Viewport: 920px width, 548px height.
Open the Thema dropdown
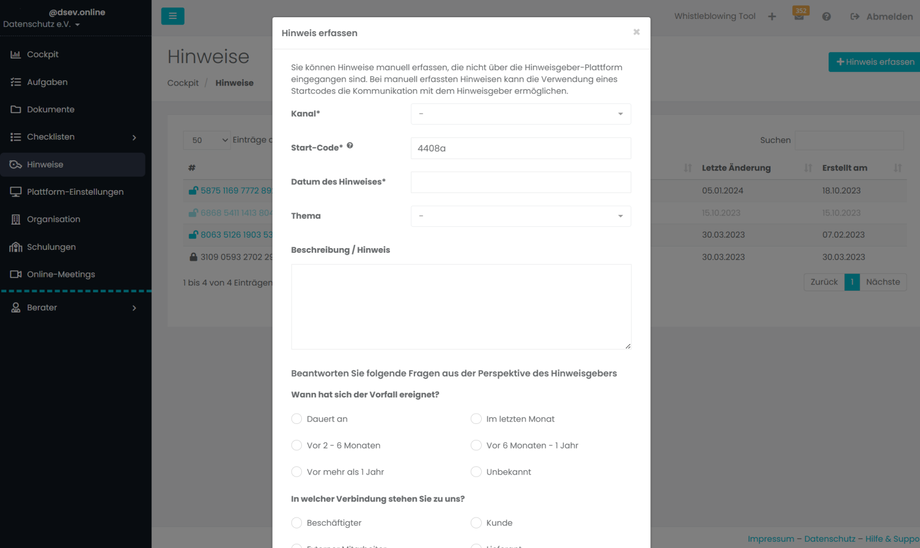(x=520, y=216)
